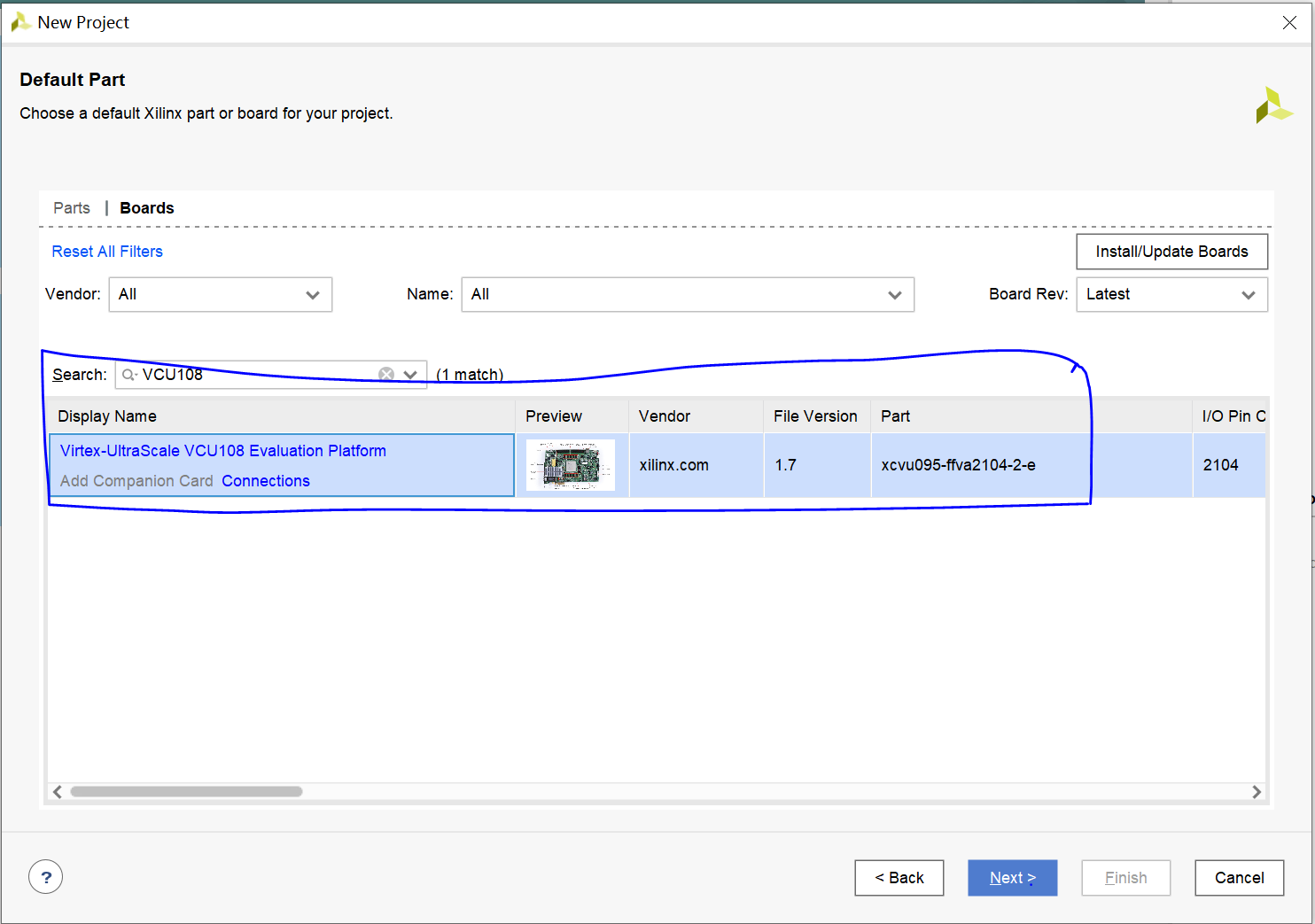Open the Vendor dropdown
The width and height of the screenshot is (1315, 924).
[221, 295]
